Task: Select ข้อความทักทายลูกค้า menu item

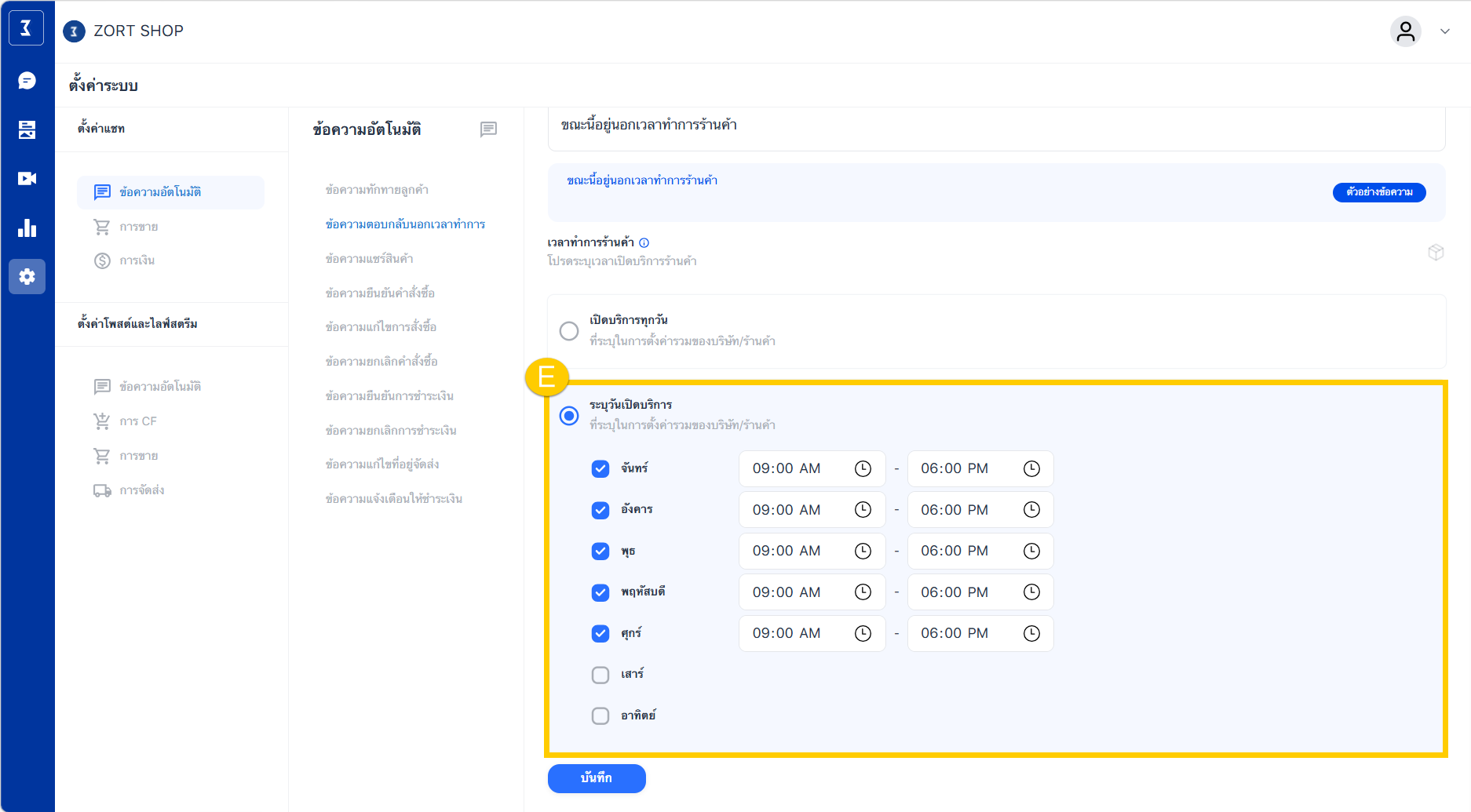Action: pyautogui.click(x=377, y=190)
